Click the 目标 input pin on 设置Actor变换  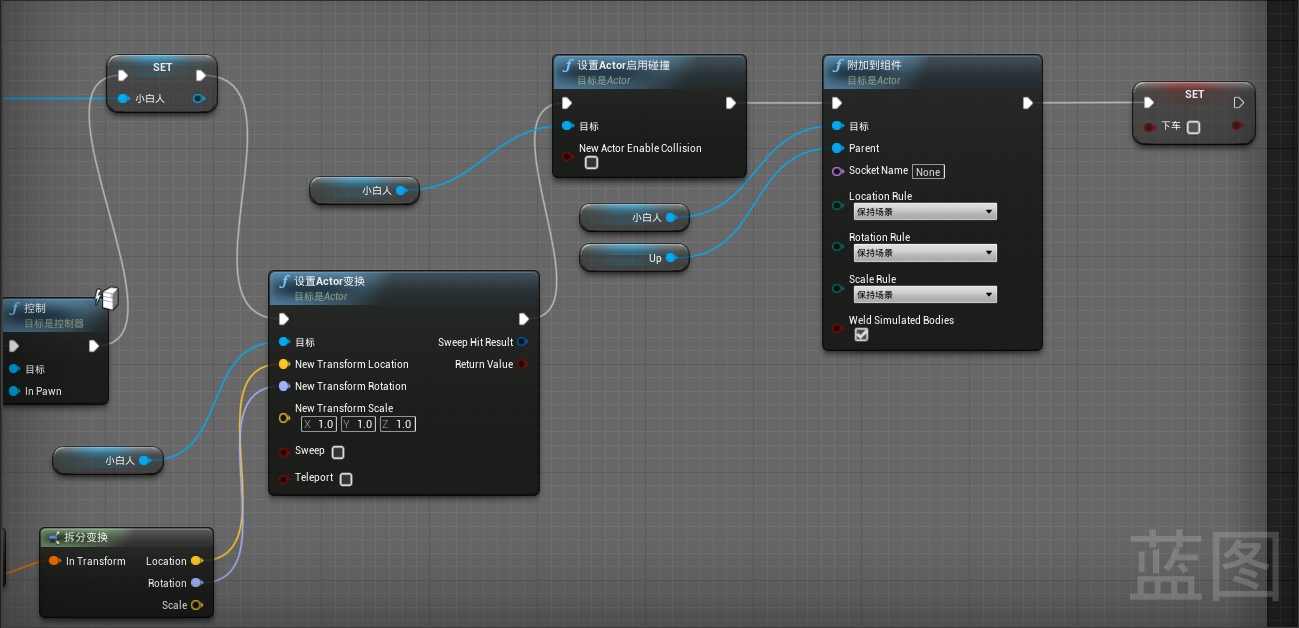285,342
